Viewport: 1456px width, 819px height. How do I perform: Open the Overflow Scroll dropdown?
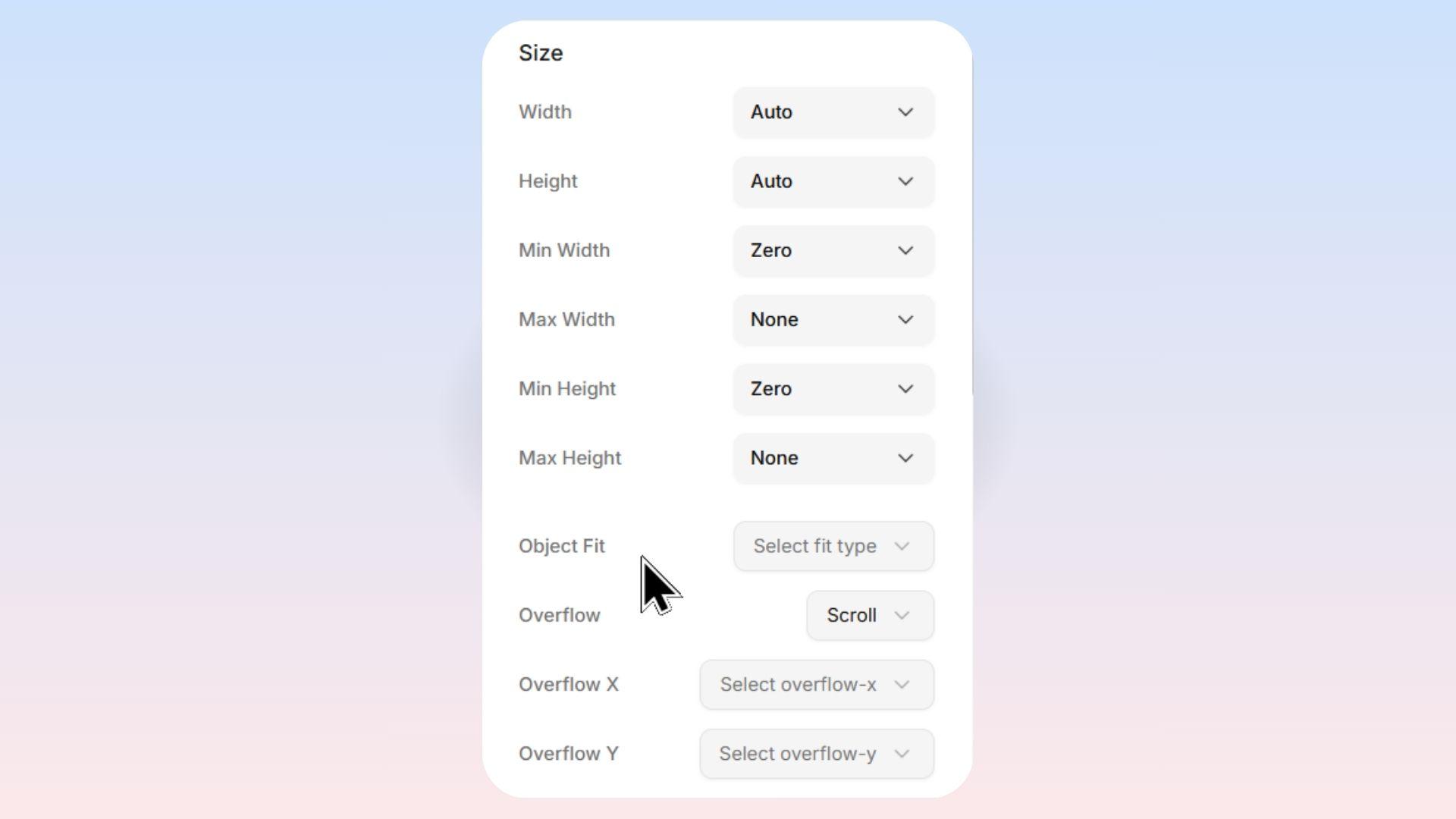pos(869,615)
